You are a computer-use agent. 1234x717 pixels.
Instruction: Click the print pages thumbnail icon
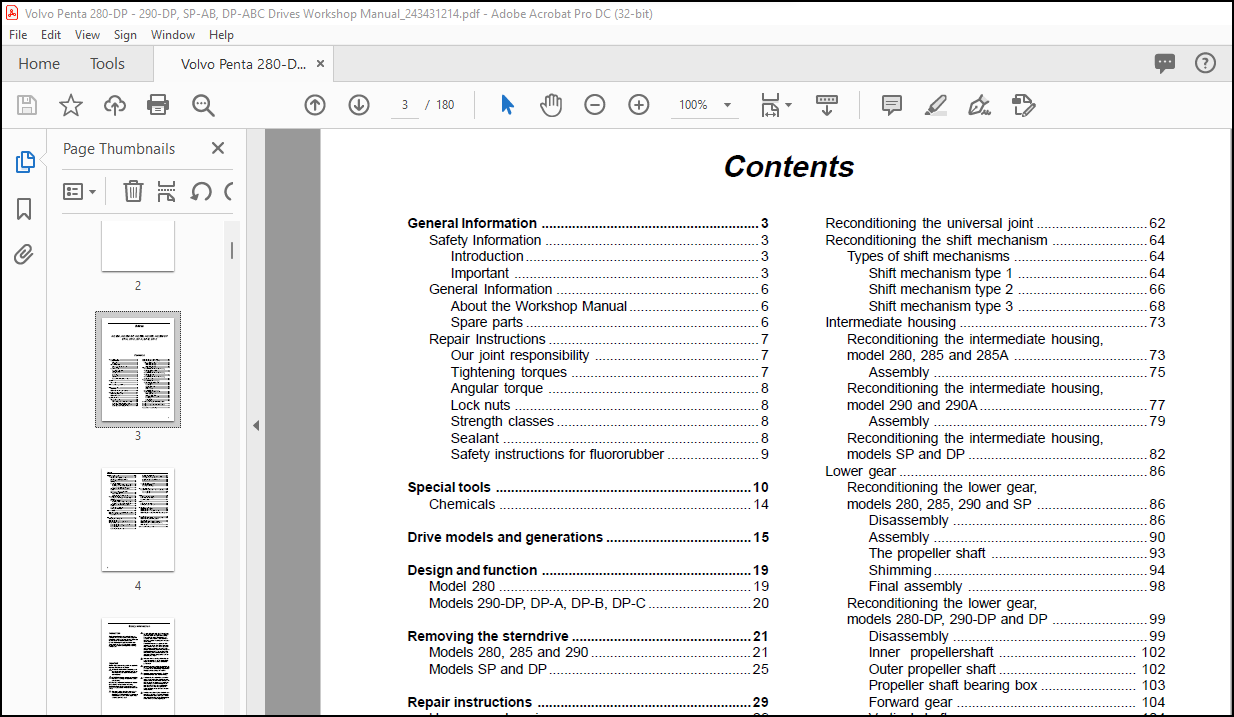pos(167,191)
